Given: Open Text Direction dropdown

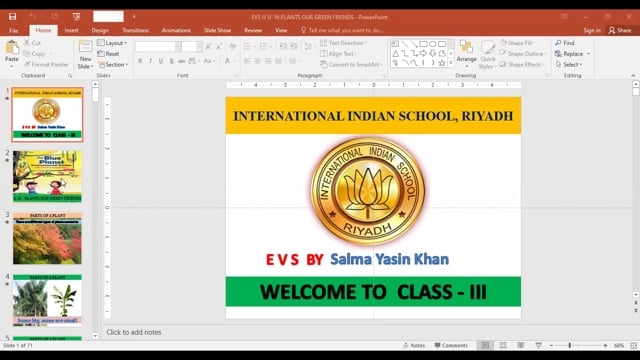Looking at the screenshot, I should coord(344,43).
